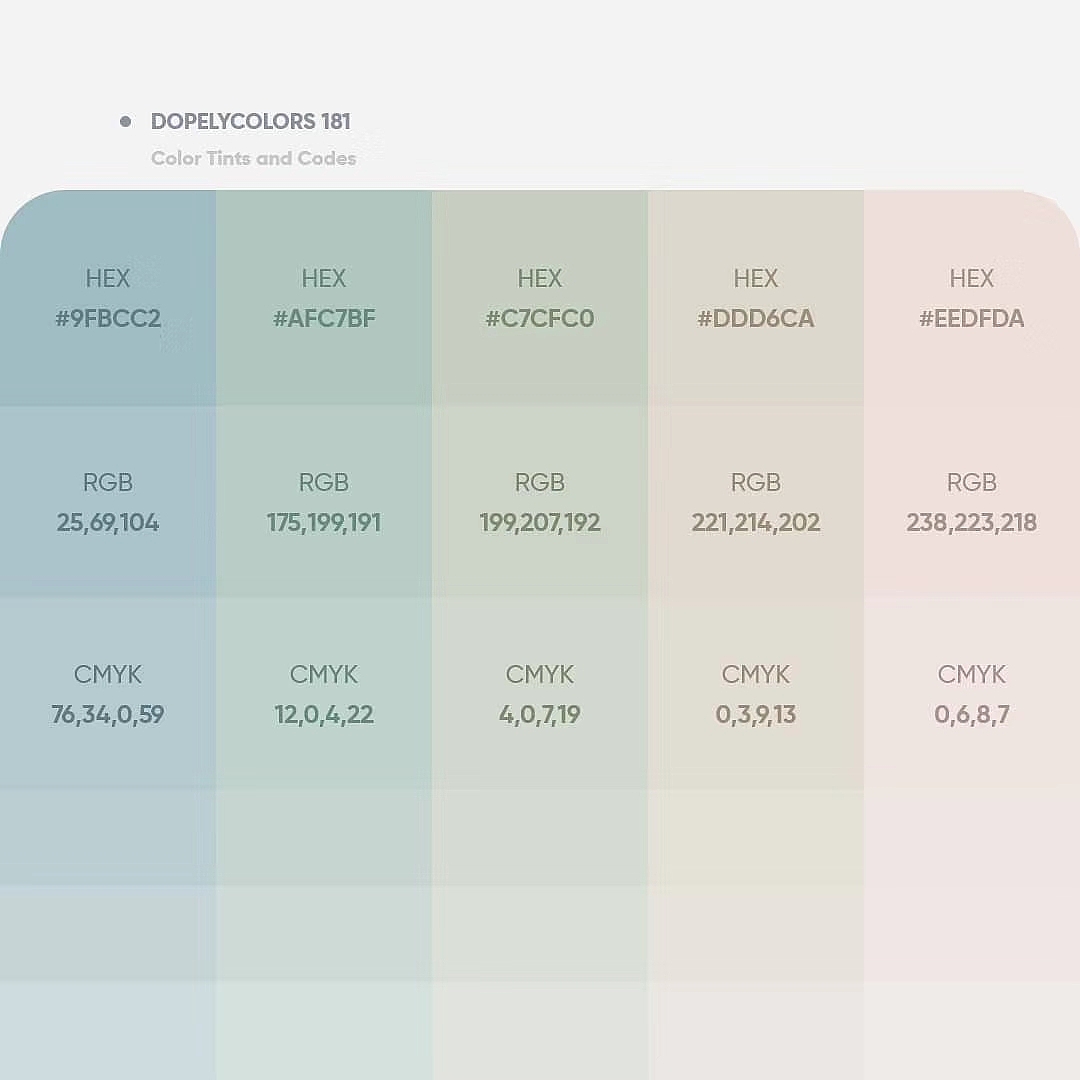Click the CMYK value 0,6,8,7
The image size is (1080, 1080).
972,715
